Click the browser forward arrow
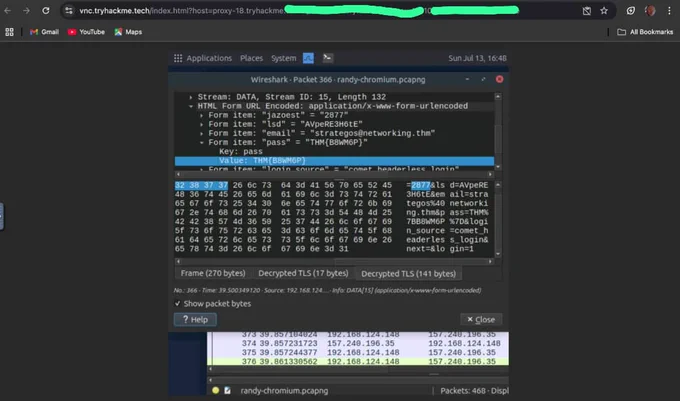 click(26, 11)
